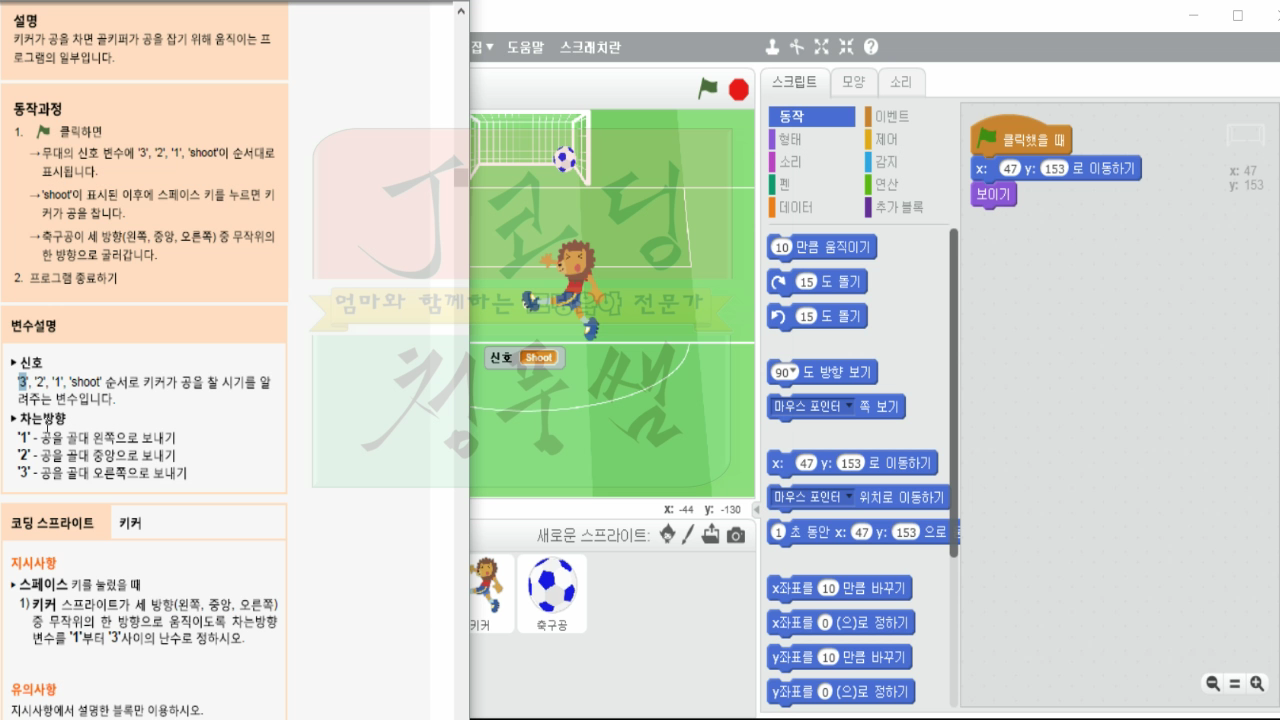Click the blocks palette vertical scrollbar

click(953, 392)
